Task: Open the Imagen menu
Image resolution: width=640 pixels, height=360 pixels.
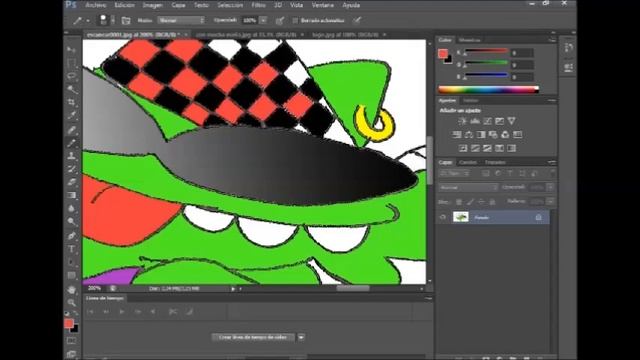Action: tap(153, 5)
